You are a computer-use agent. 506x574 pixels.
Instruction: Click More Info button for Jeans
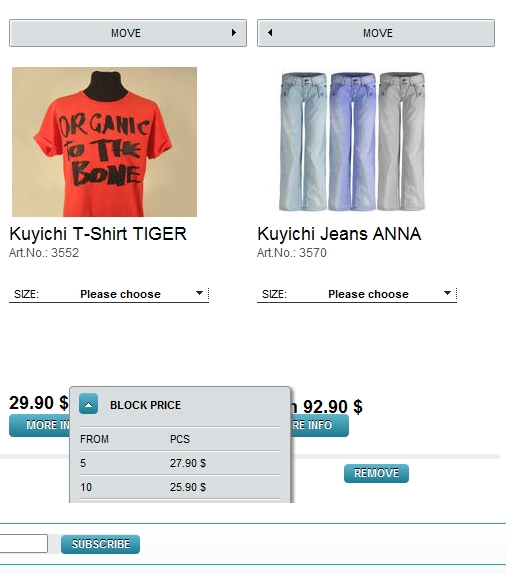(320, 425)
